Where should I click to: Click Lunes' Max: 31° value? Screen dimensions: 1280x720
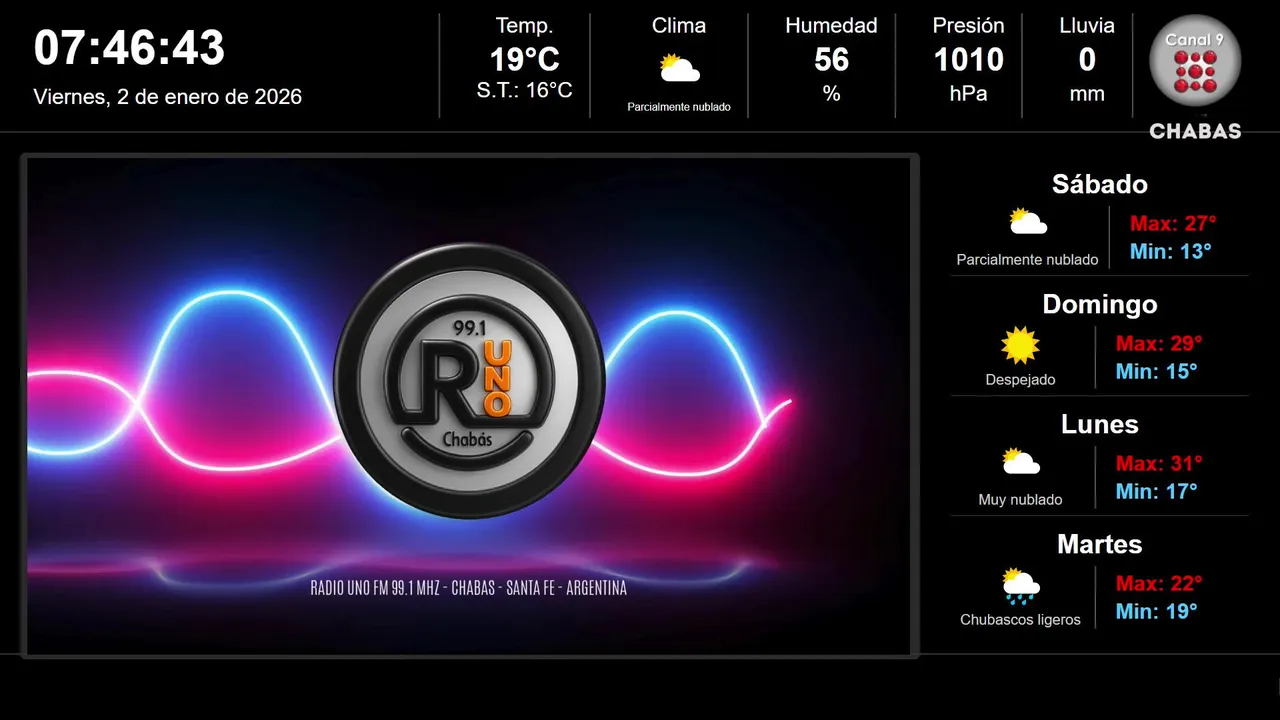(x=1159, y=463)
